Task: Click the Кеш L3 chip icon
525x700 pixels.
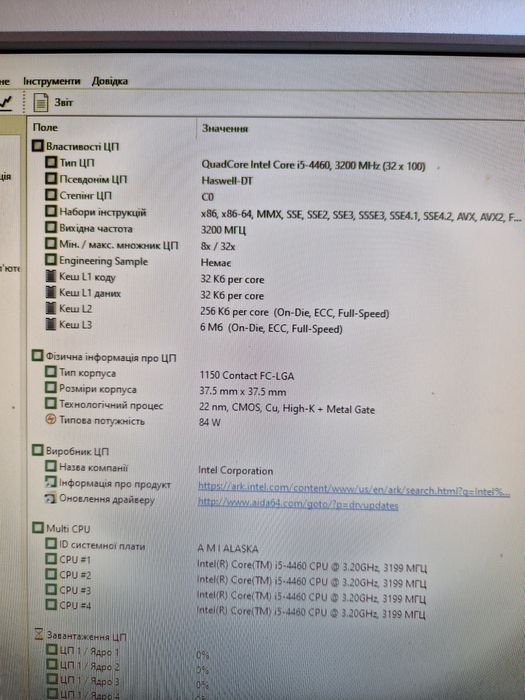Action: pyautogui.click(x=51, y=324)
